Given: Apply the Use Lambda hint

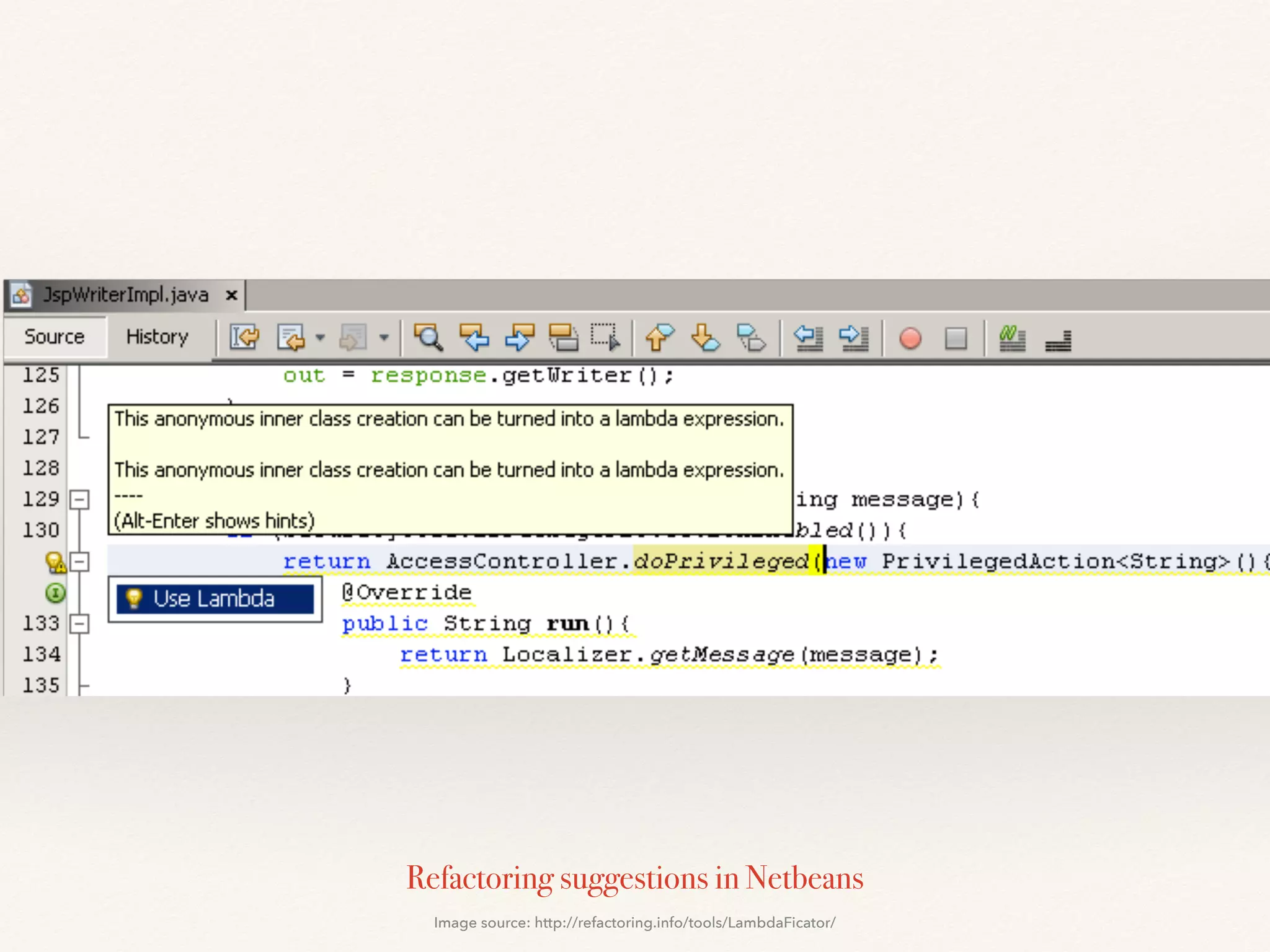Looking at the screenshot, I should (215, 599).
